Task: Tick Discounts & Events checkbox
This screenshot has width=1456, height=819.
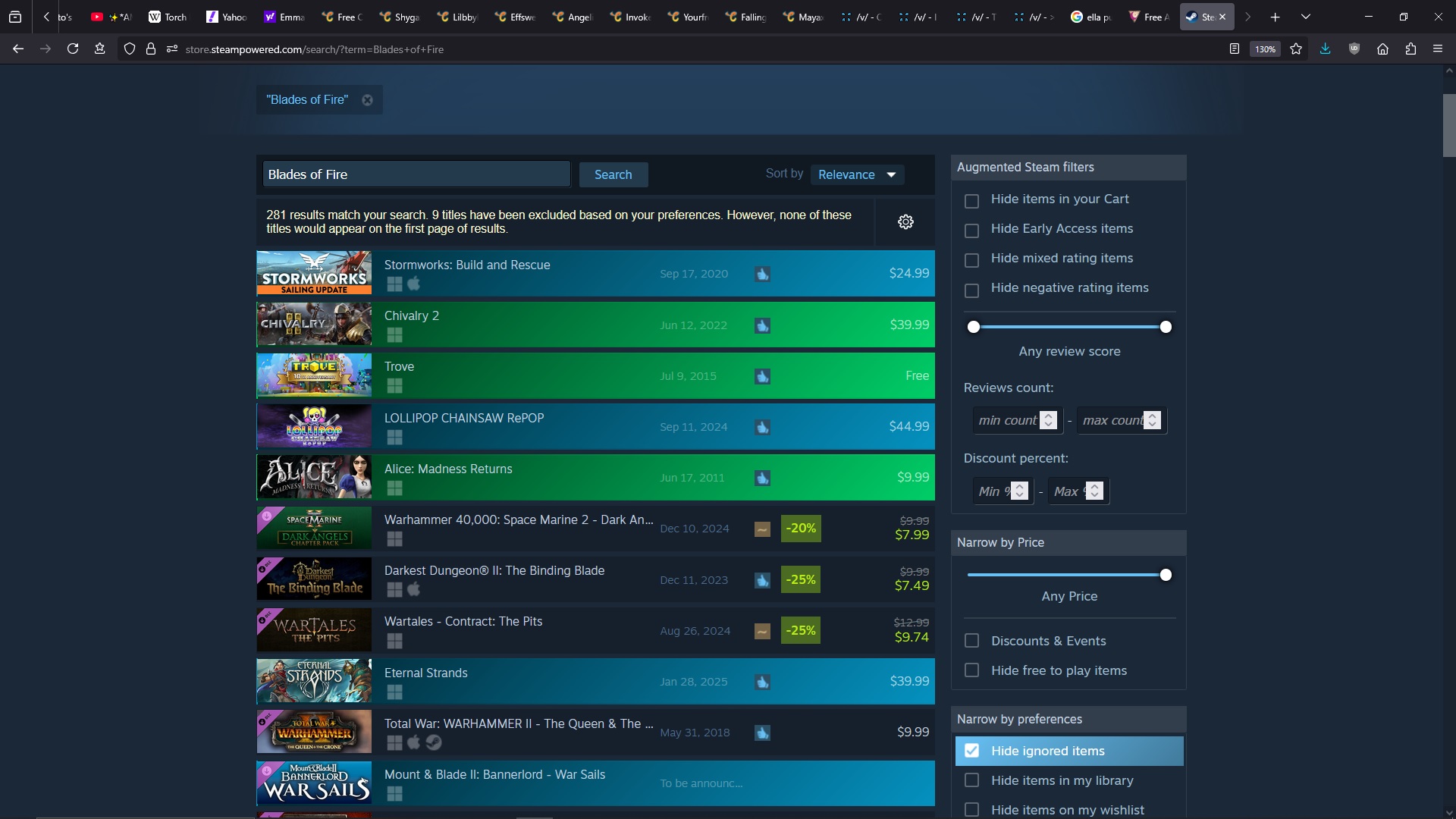Action: tap(971, 641)
